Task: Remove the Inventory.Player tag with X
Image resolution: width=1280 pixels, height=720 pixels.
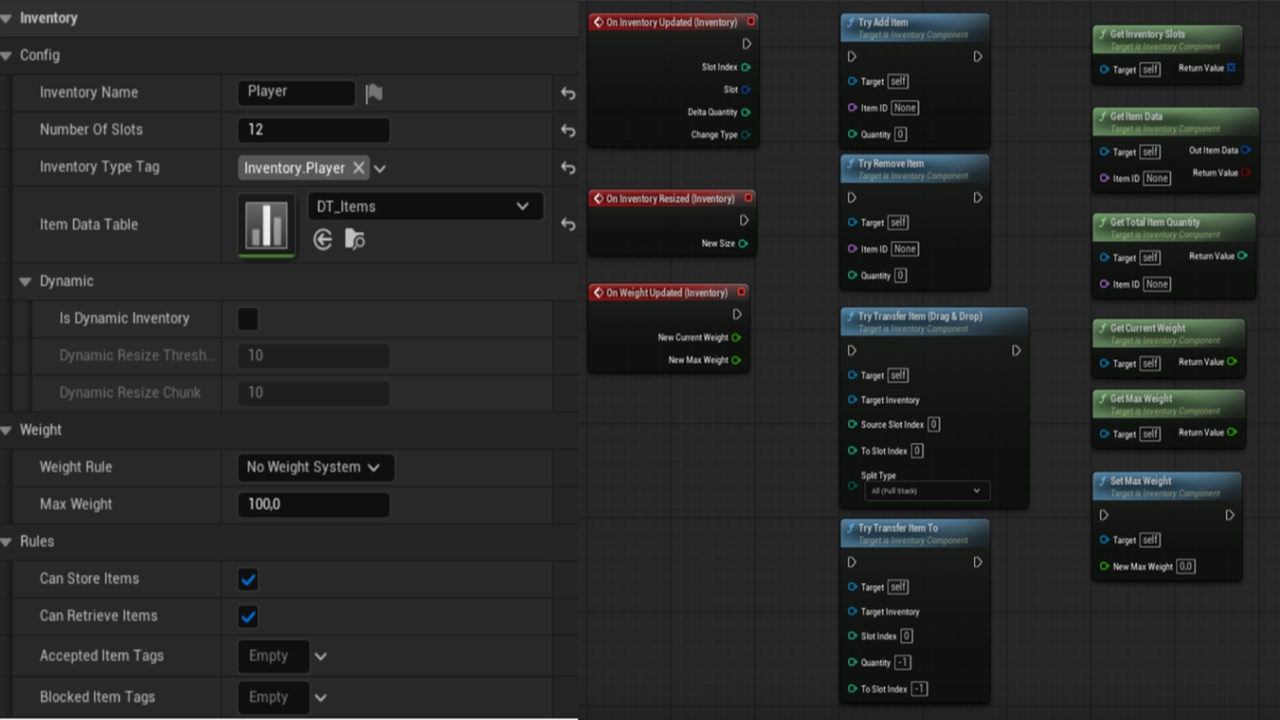Action: 358,168
